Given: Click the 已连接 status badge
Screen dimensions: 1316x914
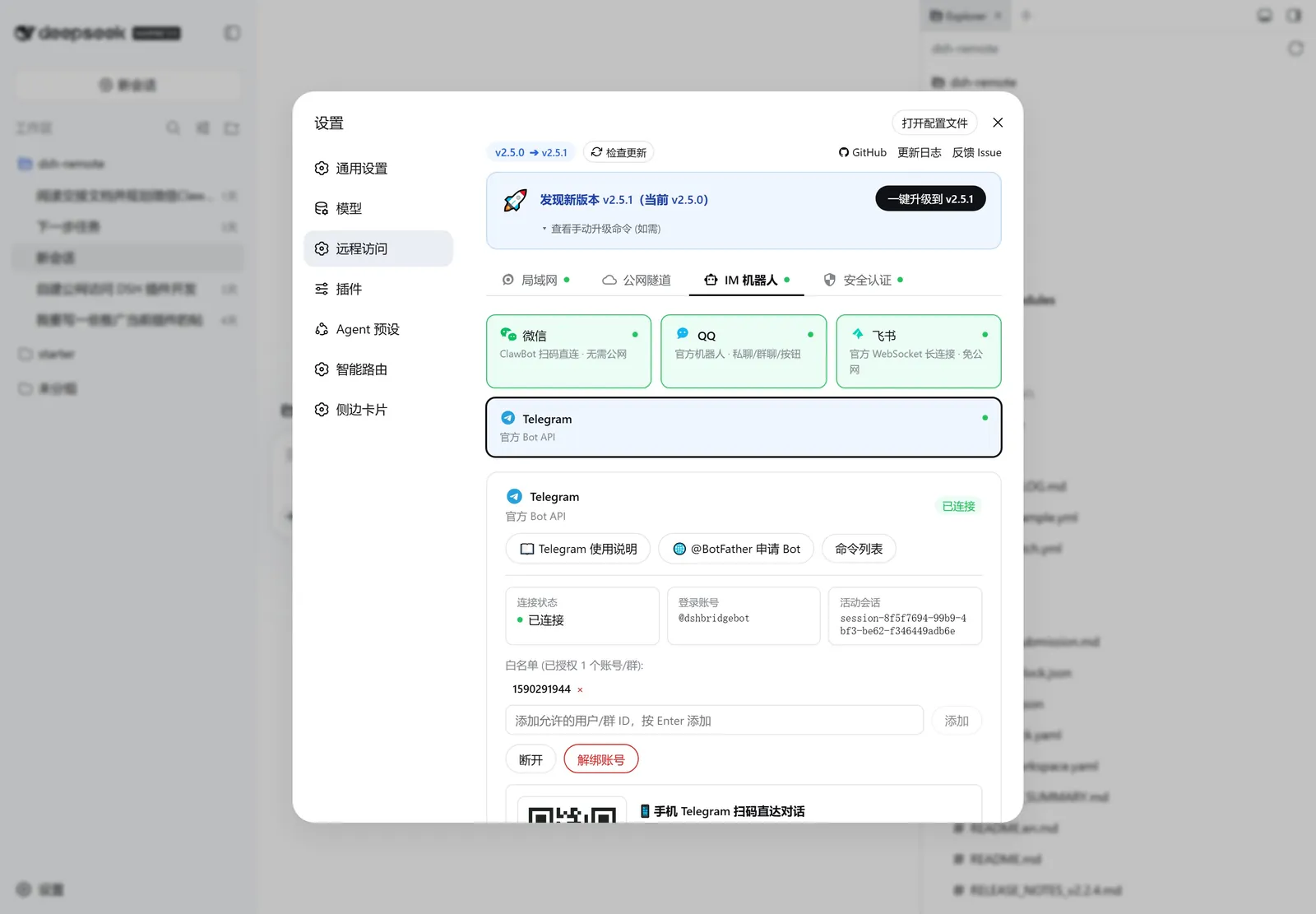Looking at the screenshot, I should [x=958, y=506].
